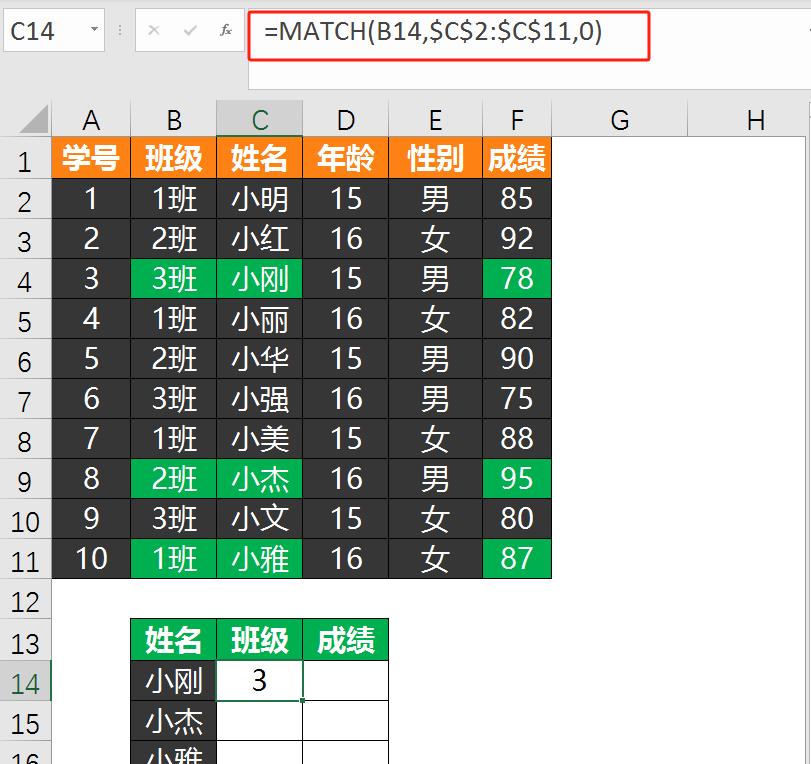This screenshot has height=764, width=811.
Task: Click the green 姓名 header in row 13
Action: [174, 640]
